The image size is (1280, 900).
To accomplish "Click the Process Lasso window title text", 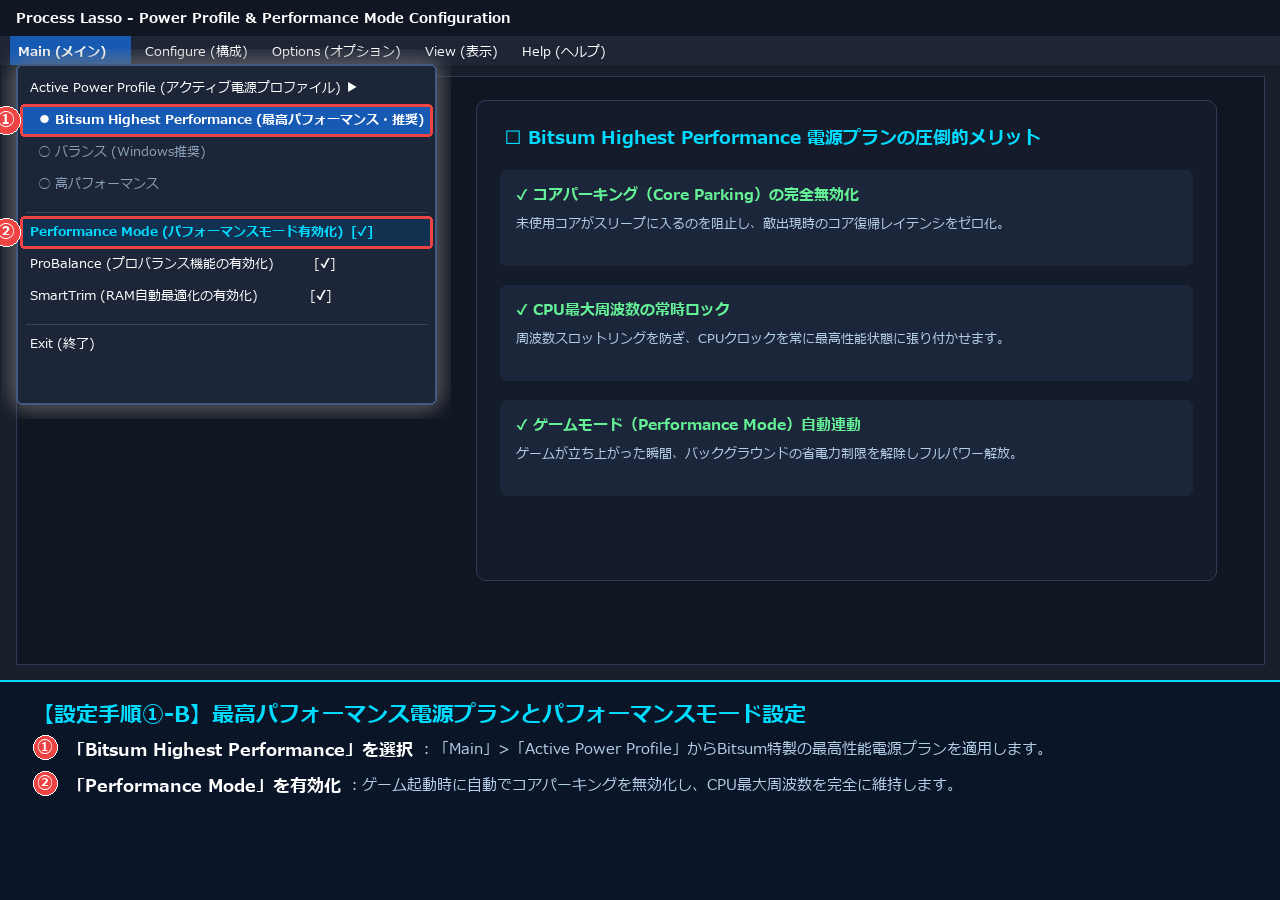I will tap(263, 18).
